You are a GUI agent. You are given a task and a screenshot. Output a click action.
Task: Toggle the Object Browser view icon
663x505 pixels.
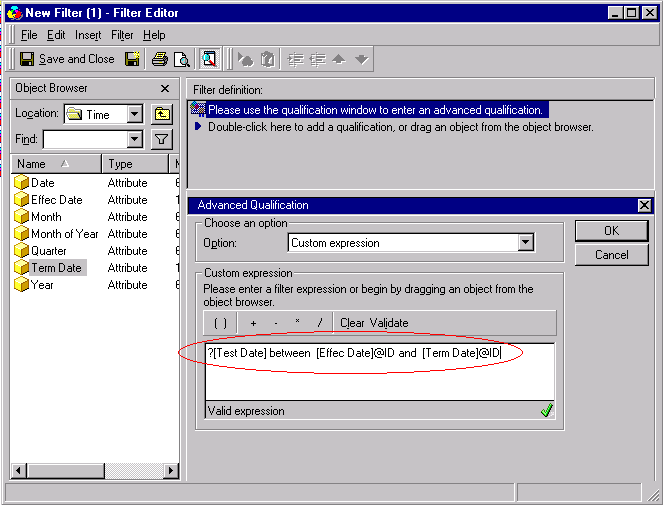pyautogui.click(x=209, y=59)
